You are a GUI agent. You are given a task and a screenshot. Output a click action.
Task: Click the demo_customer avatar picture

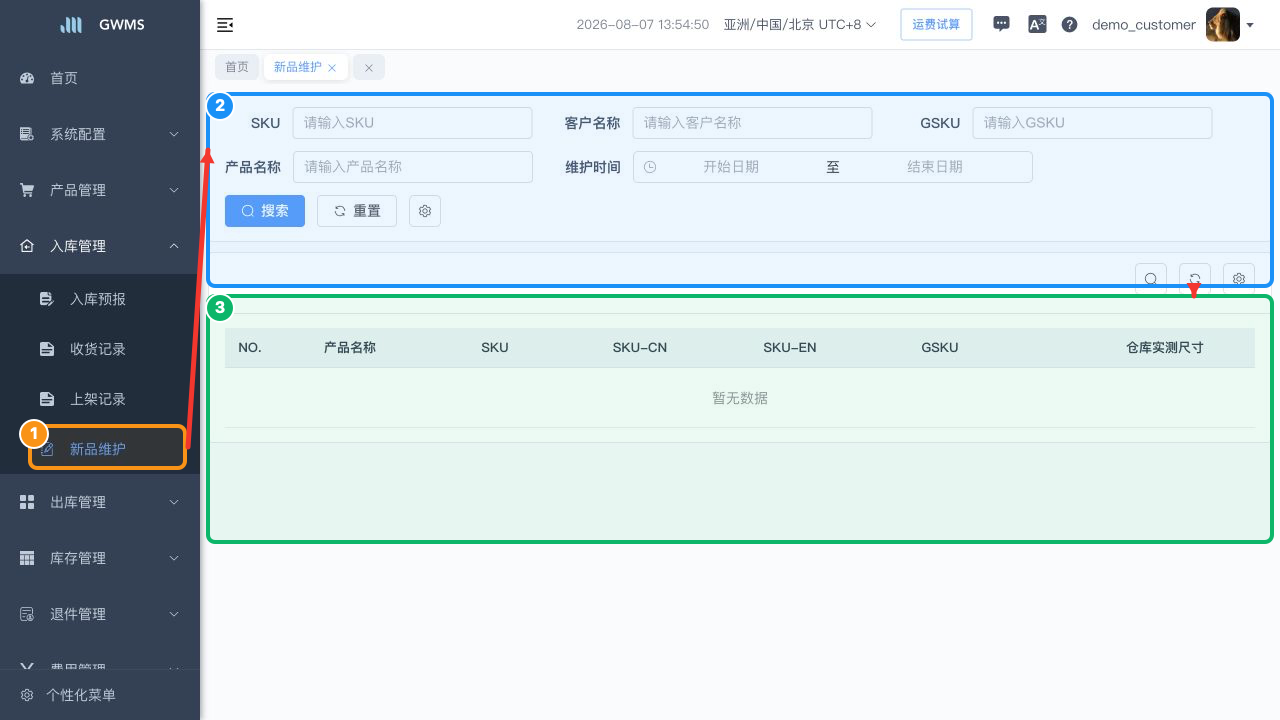[x=1222, y=24]
